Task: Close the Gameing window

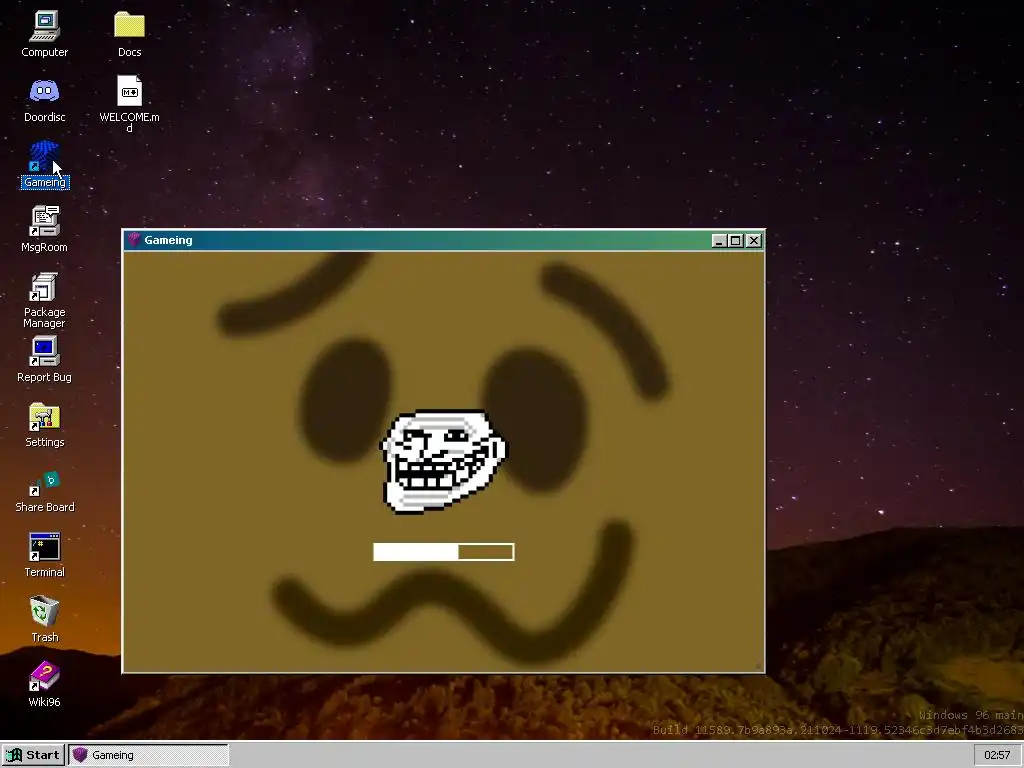Action: [754, 240]
